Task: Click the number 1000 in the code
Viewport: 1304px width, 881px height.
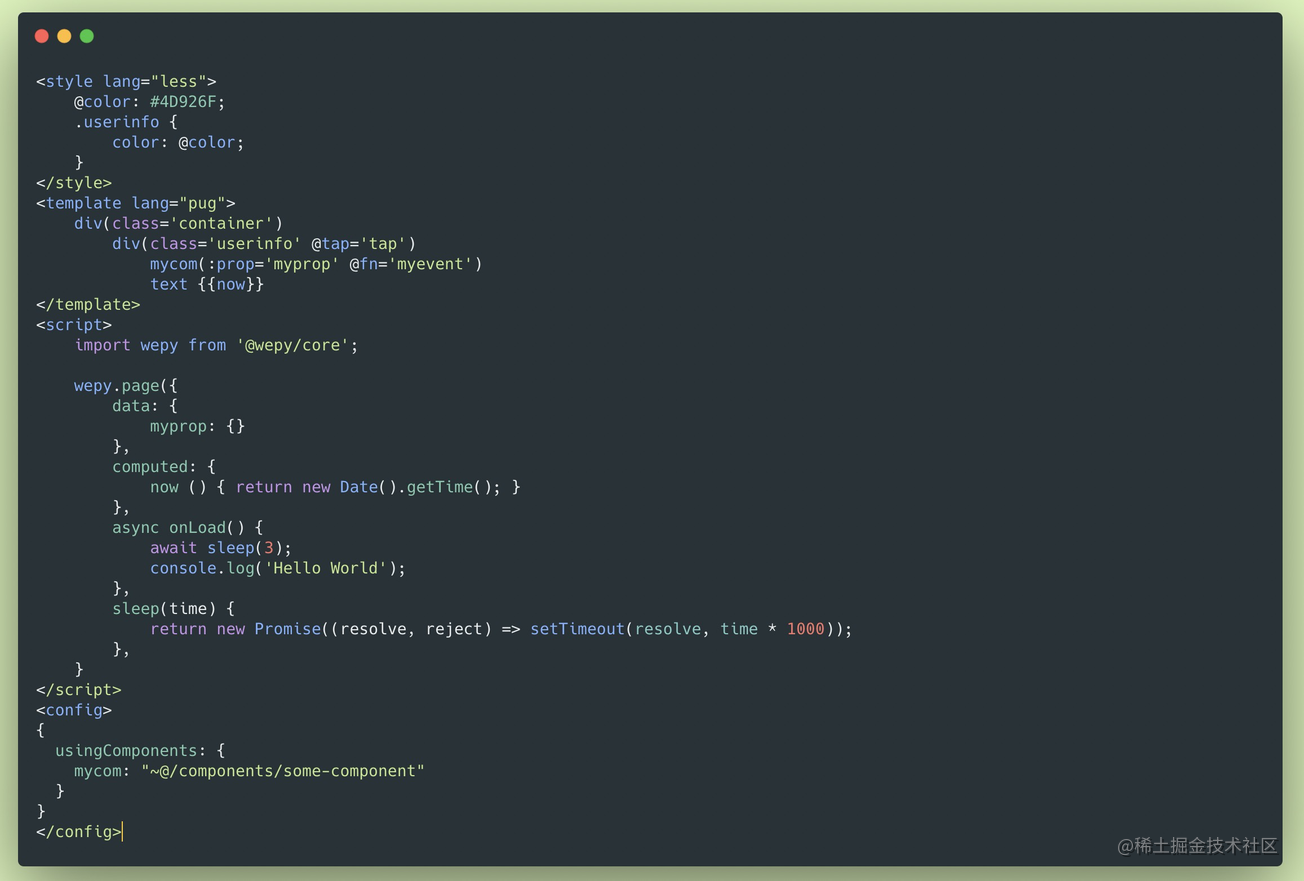Action: click(x=805, y=629)
